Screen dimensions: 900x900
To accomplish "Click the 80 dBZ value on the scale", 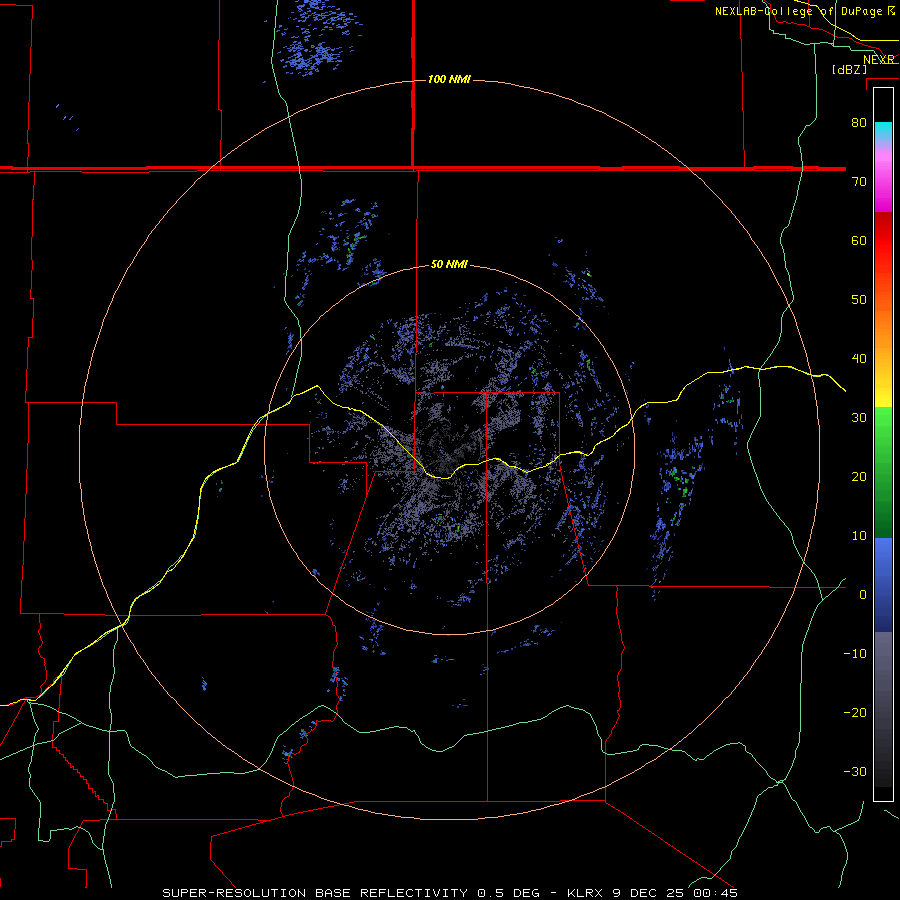I will pos(859,123).
